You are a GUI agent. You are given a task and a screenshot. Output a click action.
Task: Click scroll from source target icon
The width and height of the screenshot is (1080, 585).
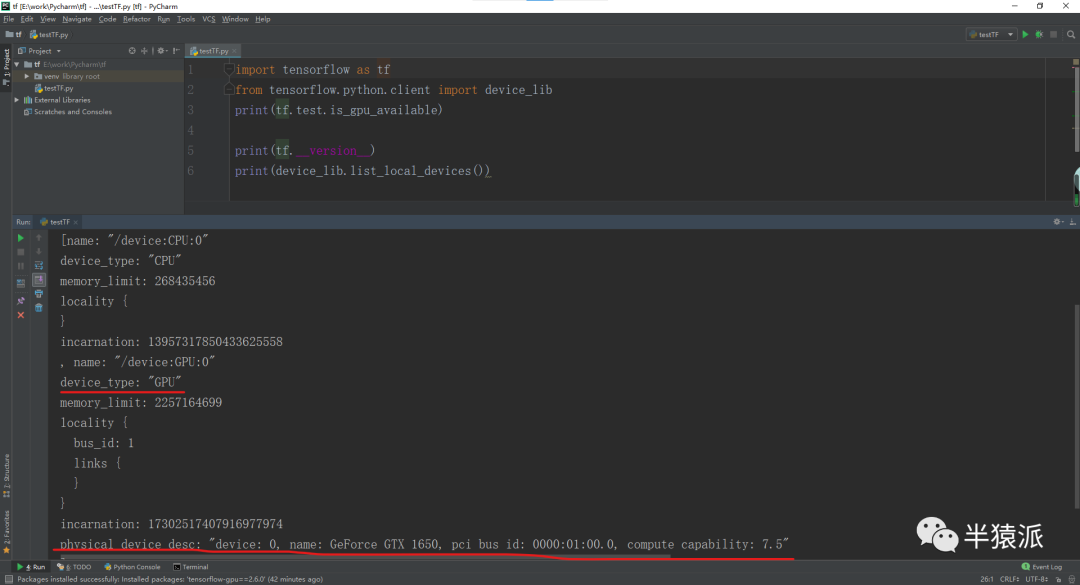click(x=132, y=51)
